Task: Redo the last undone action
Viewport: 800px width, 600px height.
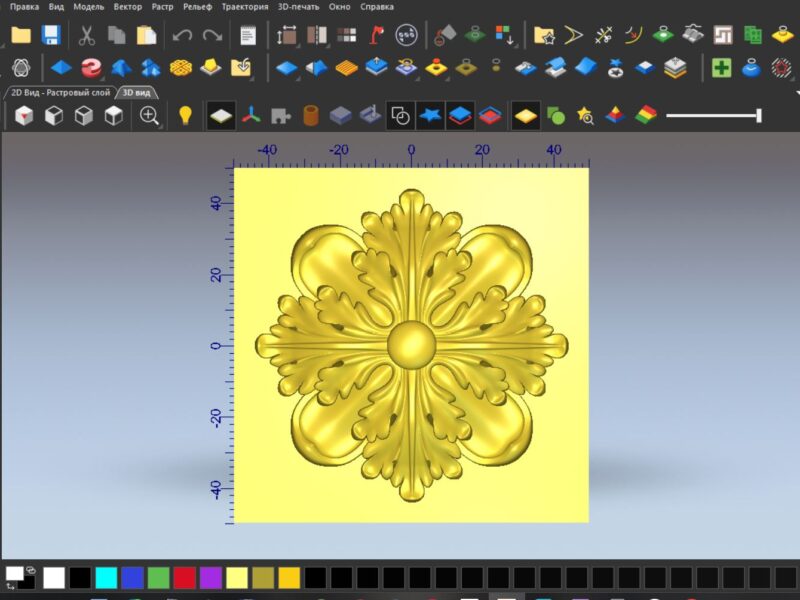Action: pyautogui.click(x=212, y=35)
